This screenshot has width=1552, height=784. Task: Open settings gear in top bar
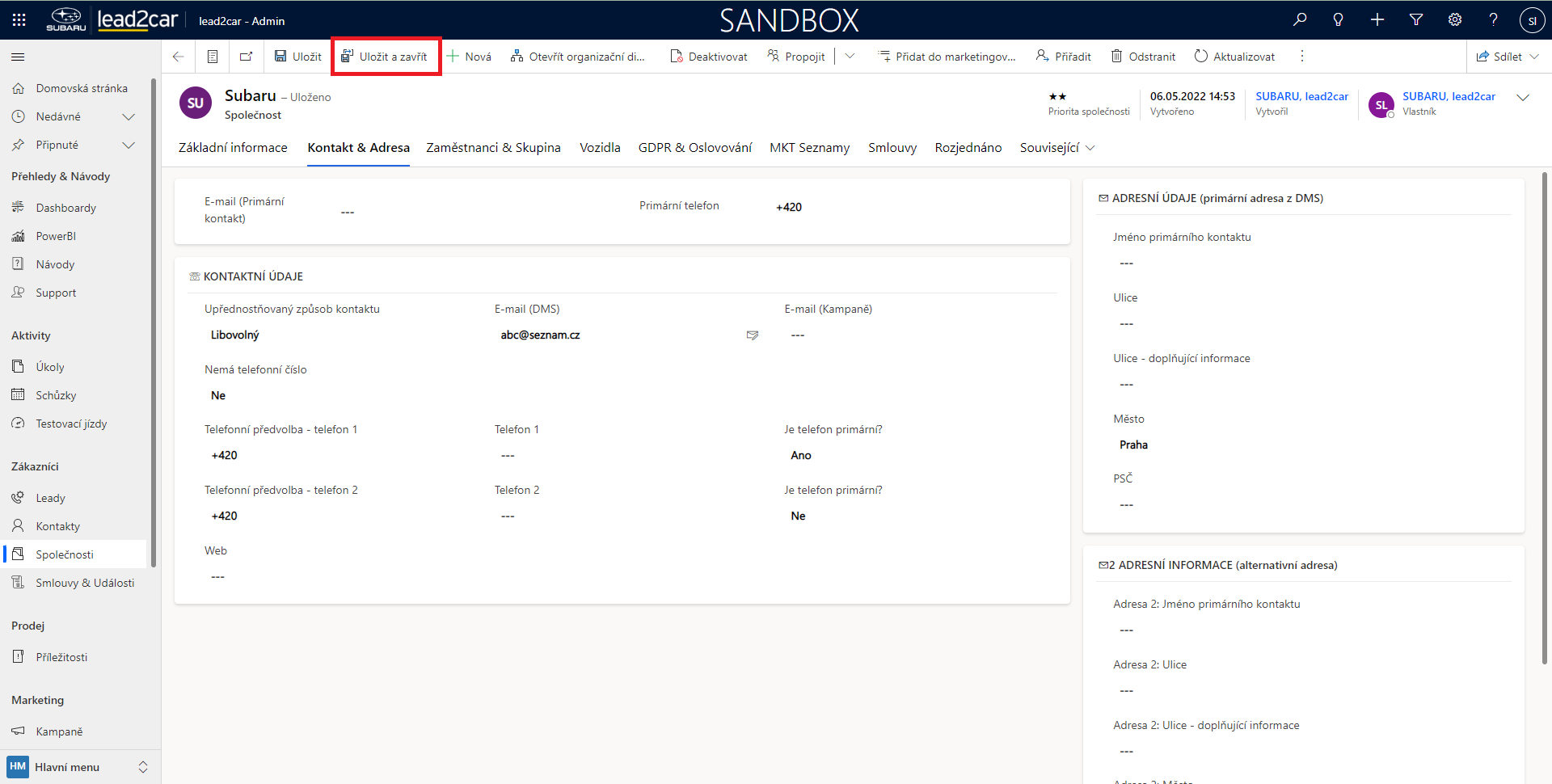pos(1455,20)
